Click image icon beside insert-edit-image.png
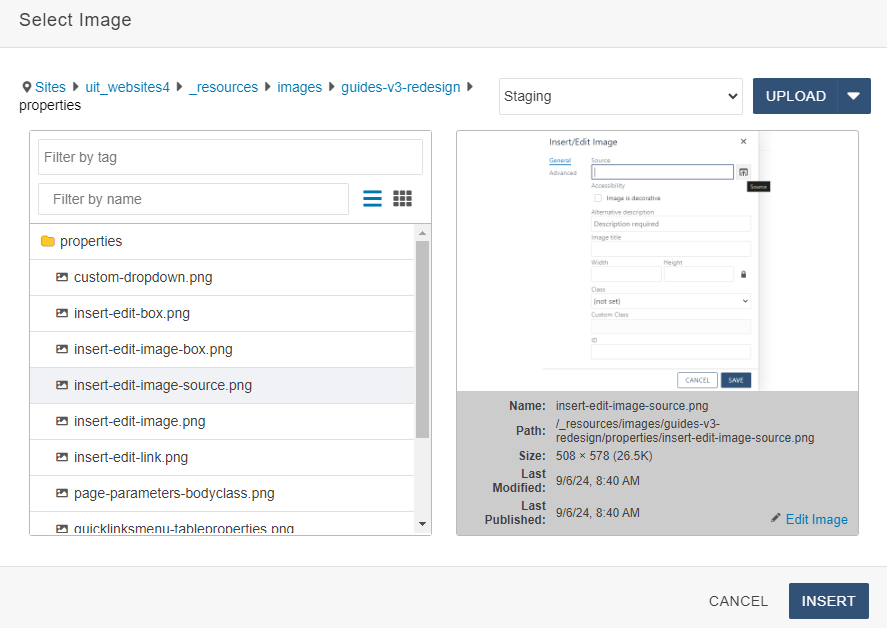Image resolution: width=887 pixels, height=628 pixels. tap(62, 421)
